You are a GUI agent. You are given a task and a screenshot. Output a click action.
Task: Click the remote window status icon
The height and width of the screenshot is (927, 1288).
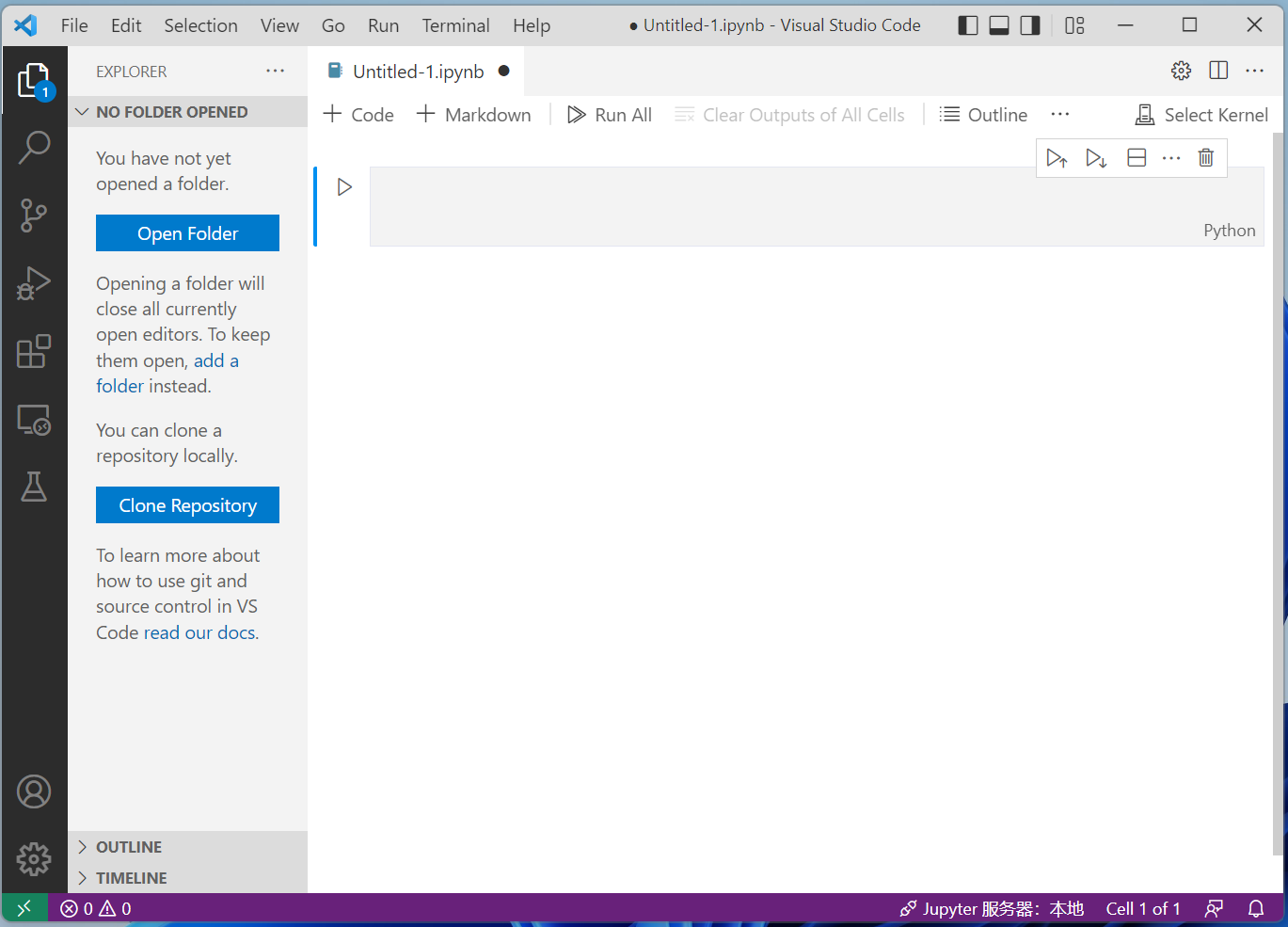[24, 908]
